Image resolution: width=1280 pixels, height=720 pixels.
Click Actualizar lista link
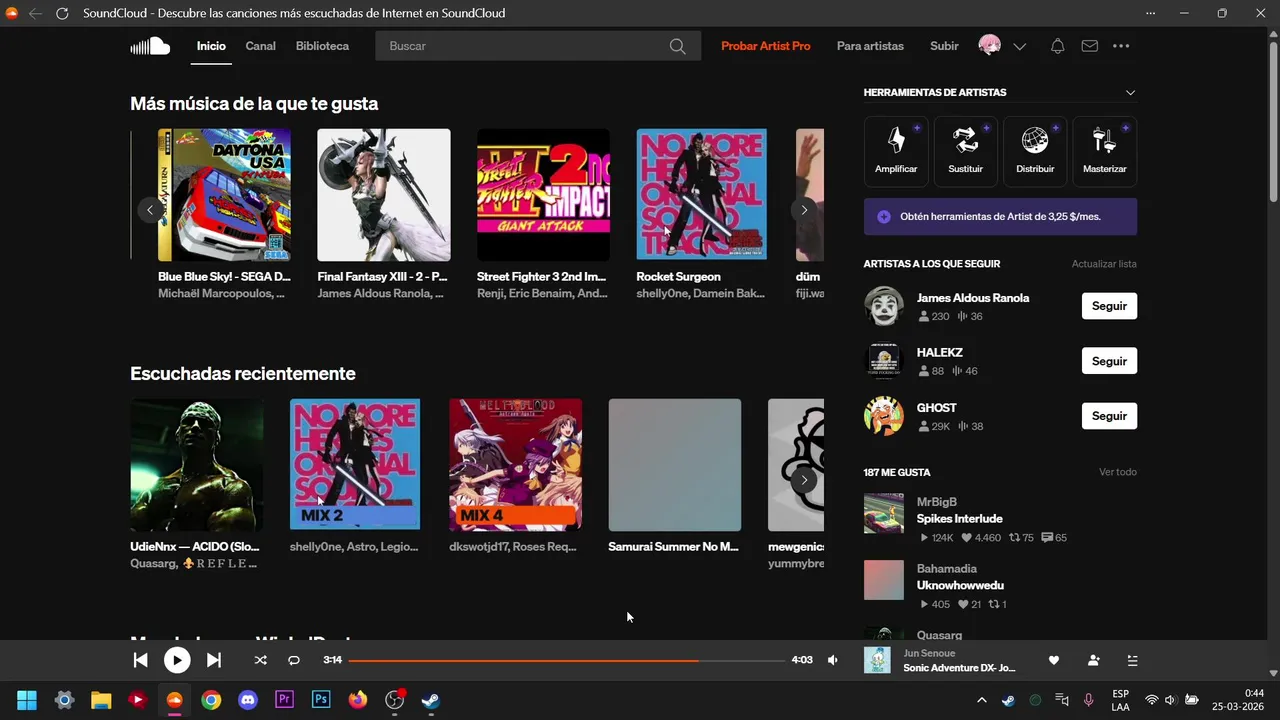(1104, 264)
